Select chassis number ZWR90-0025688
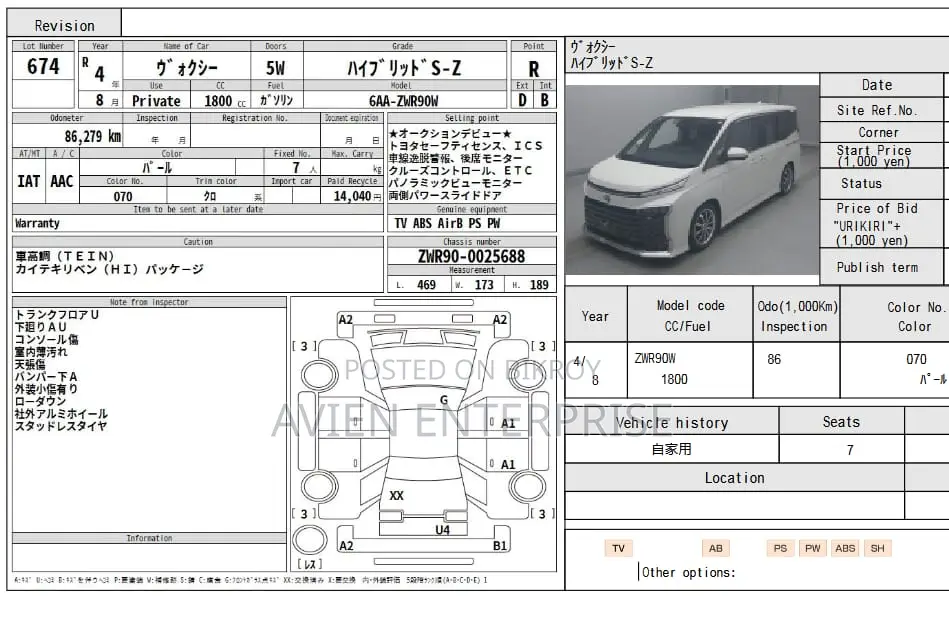949x637 pixels. point(471,256)
